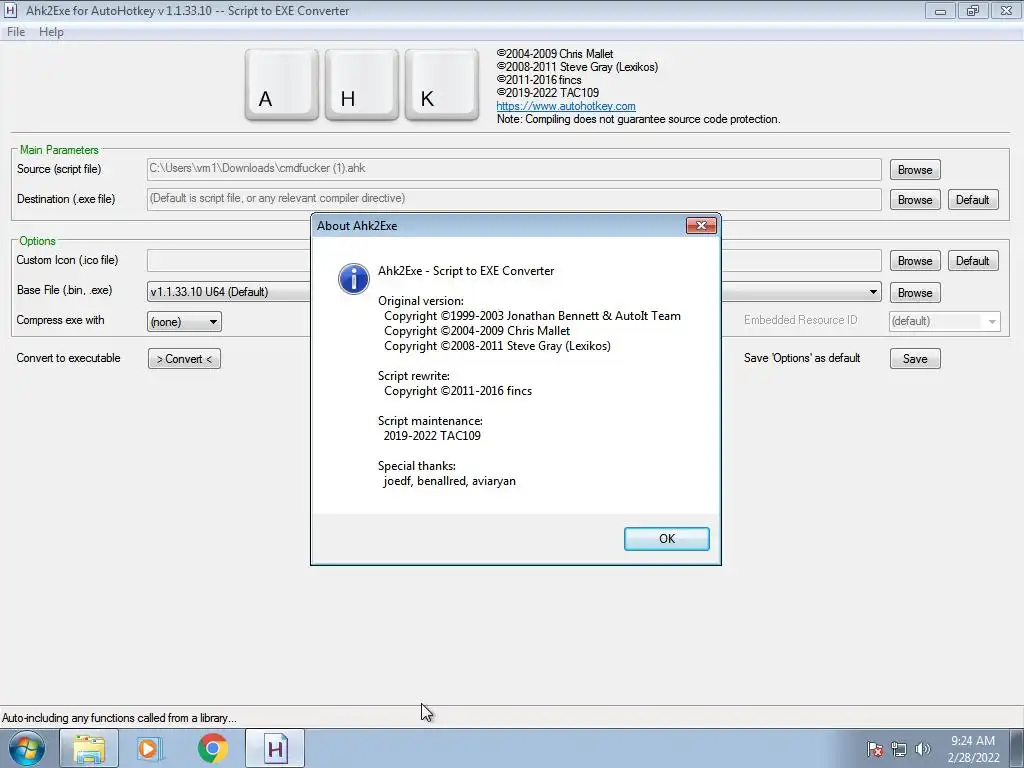Screen dimensions: 1024x768
Task: Launch Windows Media Player from taskbar
Action: tap(149, 748)
